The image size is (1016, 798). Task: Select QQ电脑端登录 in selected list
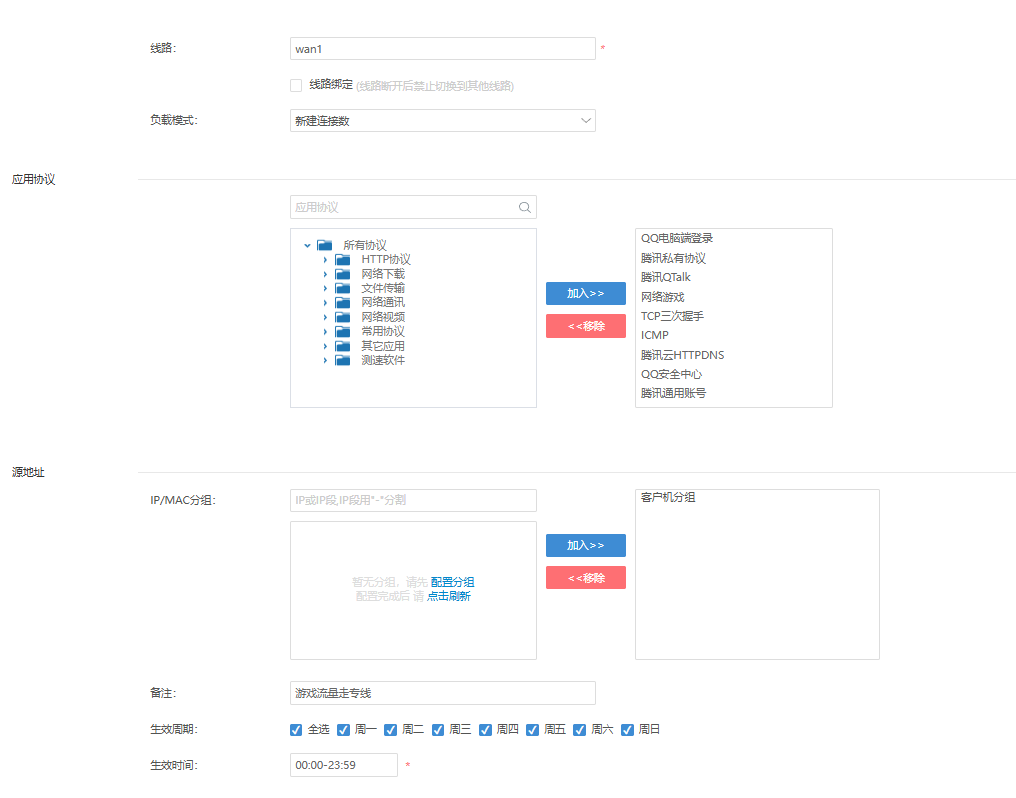pyautogui.click(x=676, y=238)
